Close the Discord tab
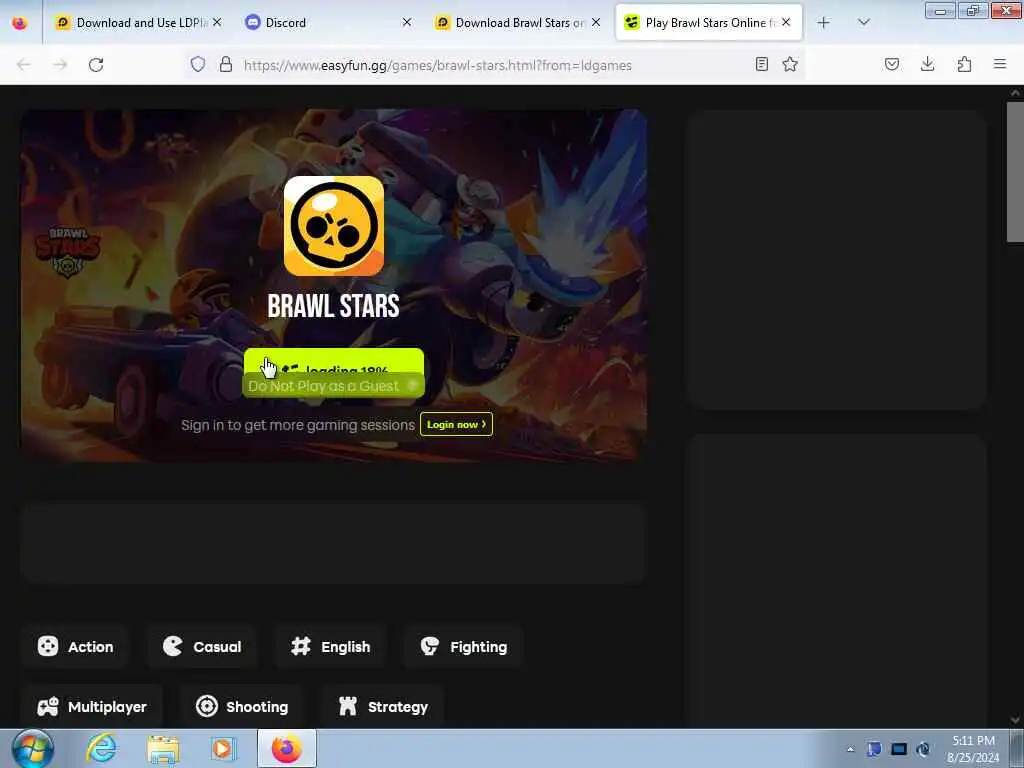 (x=407, y=22)
